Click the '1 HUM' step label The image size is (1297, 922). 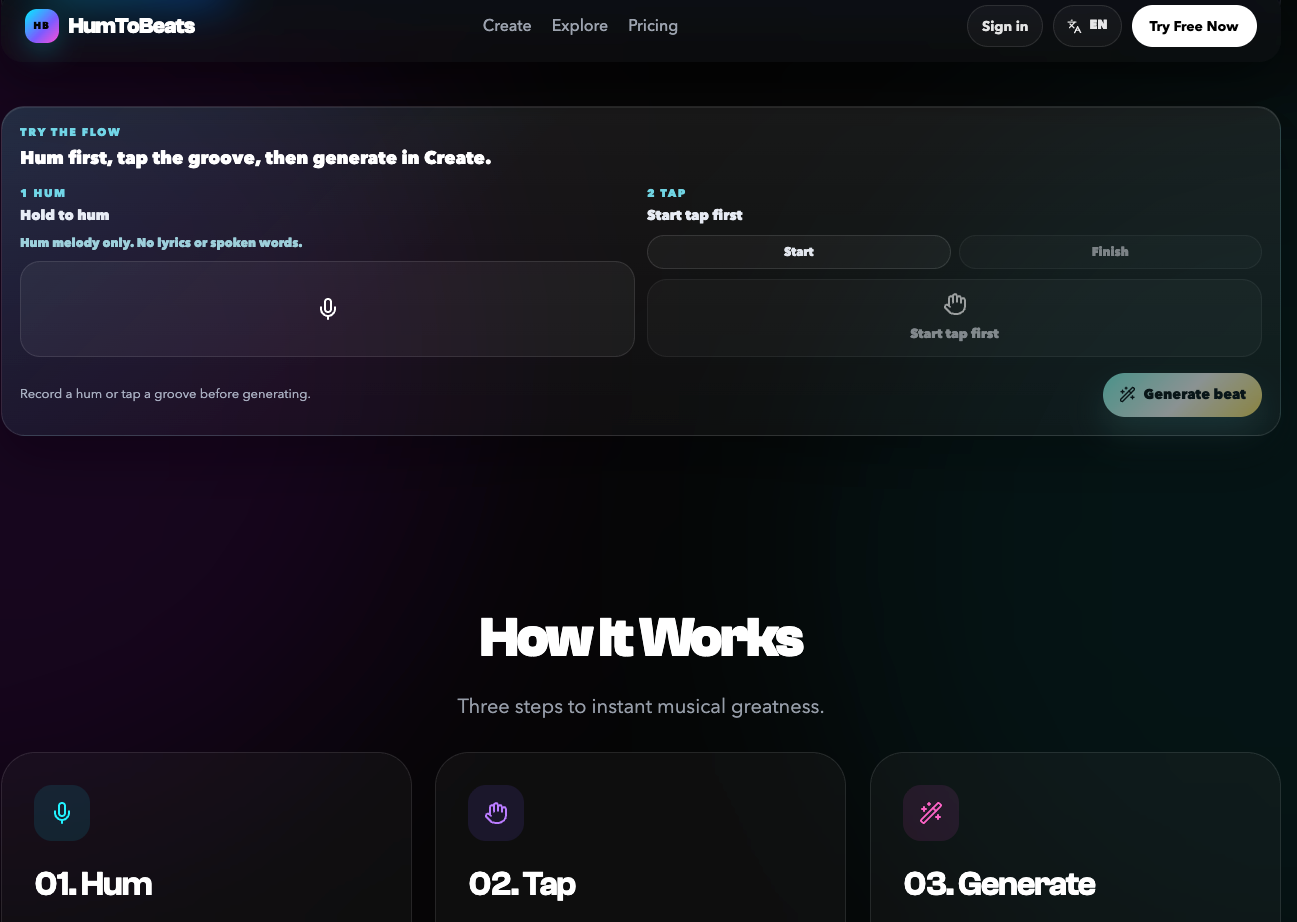coord(43,193)
